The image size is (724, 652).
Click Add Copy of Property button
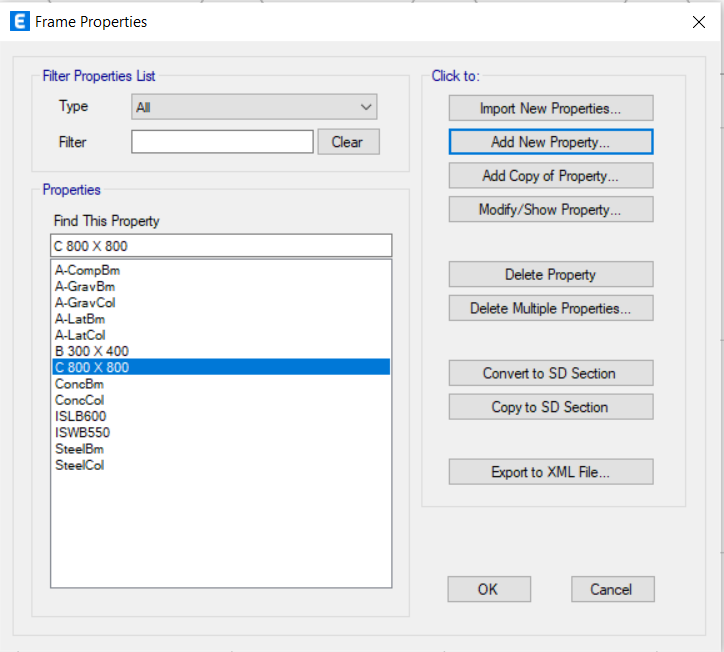tap(551, 175)
